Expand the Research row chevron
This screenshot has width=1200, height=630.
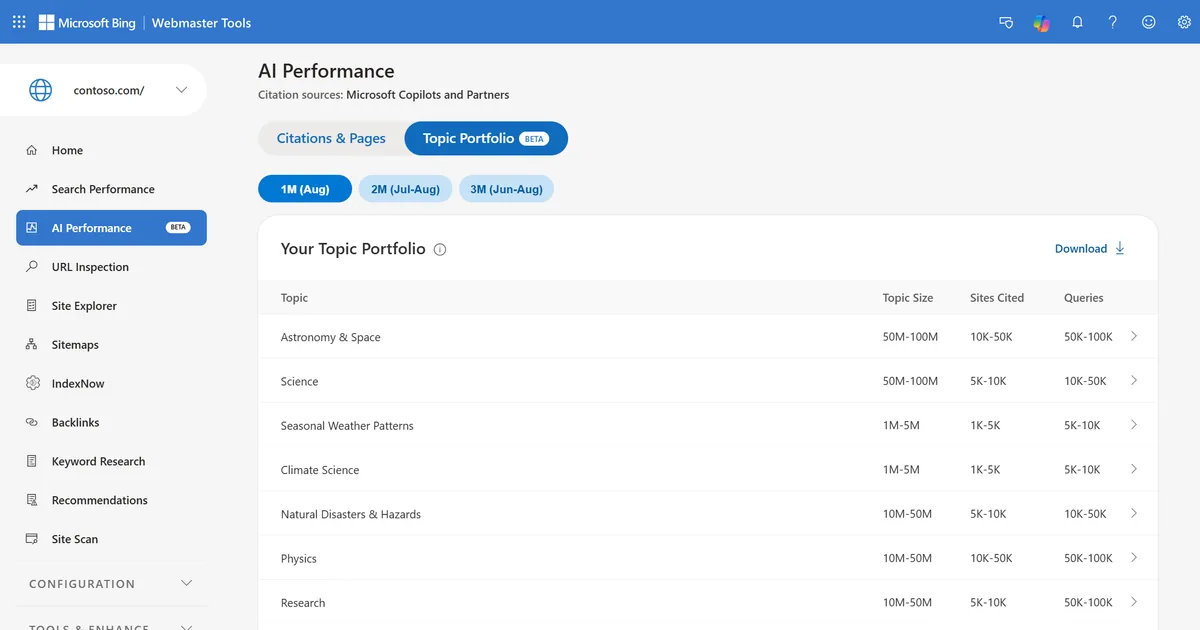[1134, 602]
